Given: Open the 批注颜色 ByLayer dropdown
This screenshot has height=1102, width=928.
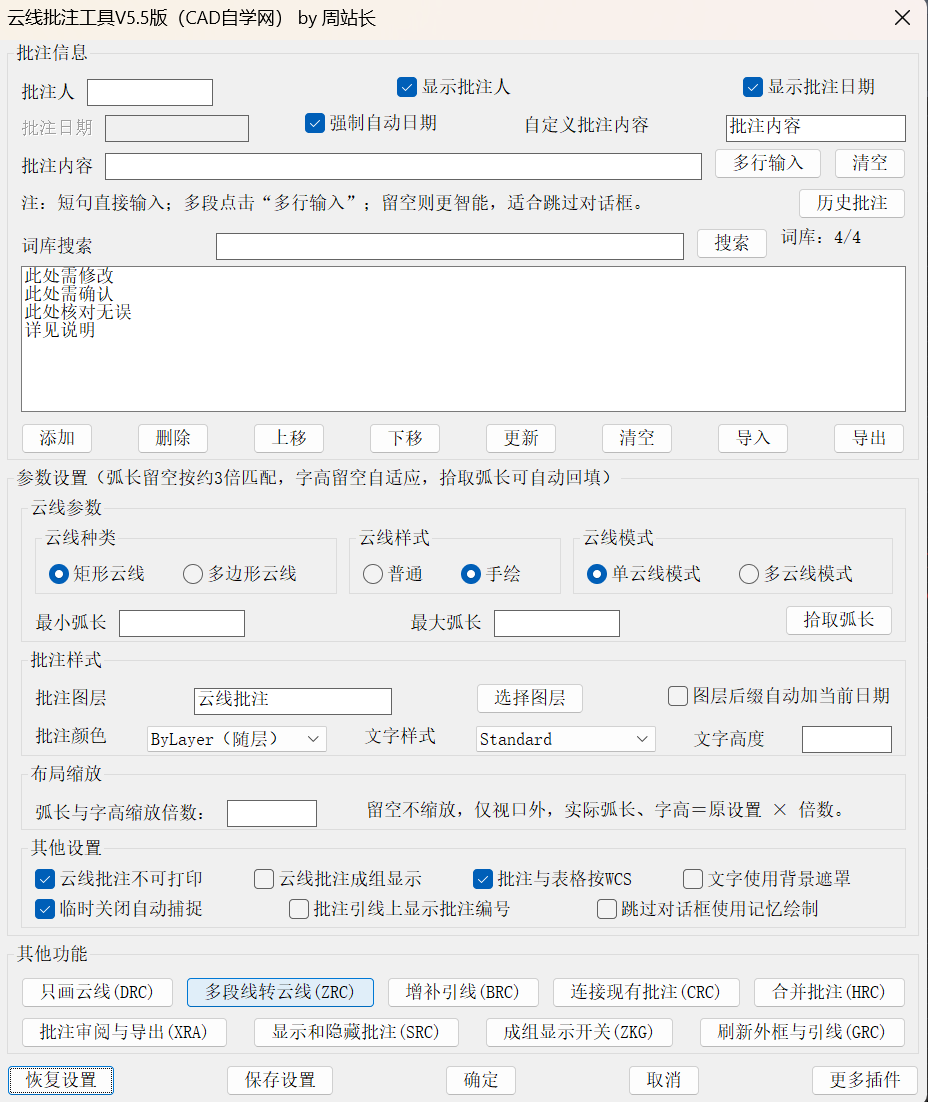Looking at the screenshot, I should tap(236, 739).
